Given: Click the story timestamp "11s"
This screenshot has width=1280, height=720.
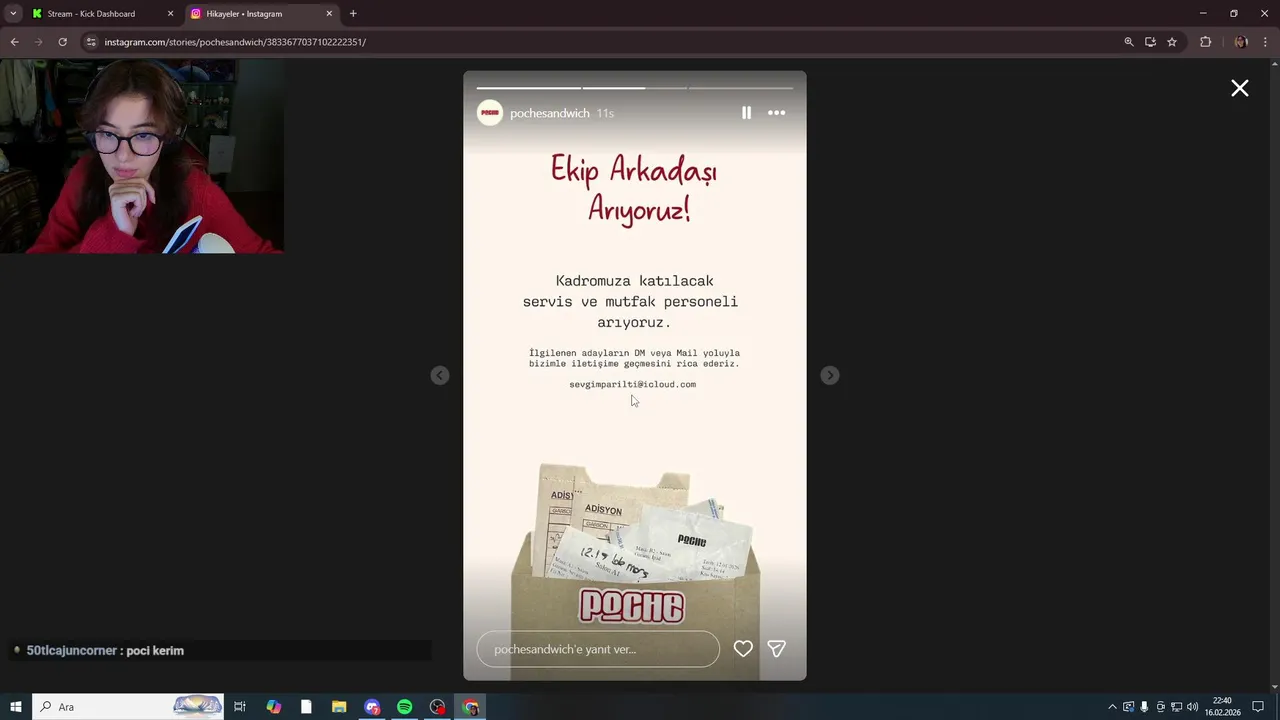Looking at the screenshot, I should coord(605,114).
